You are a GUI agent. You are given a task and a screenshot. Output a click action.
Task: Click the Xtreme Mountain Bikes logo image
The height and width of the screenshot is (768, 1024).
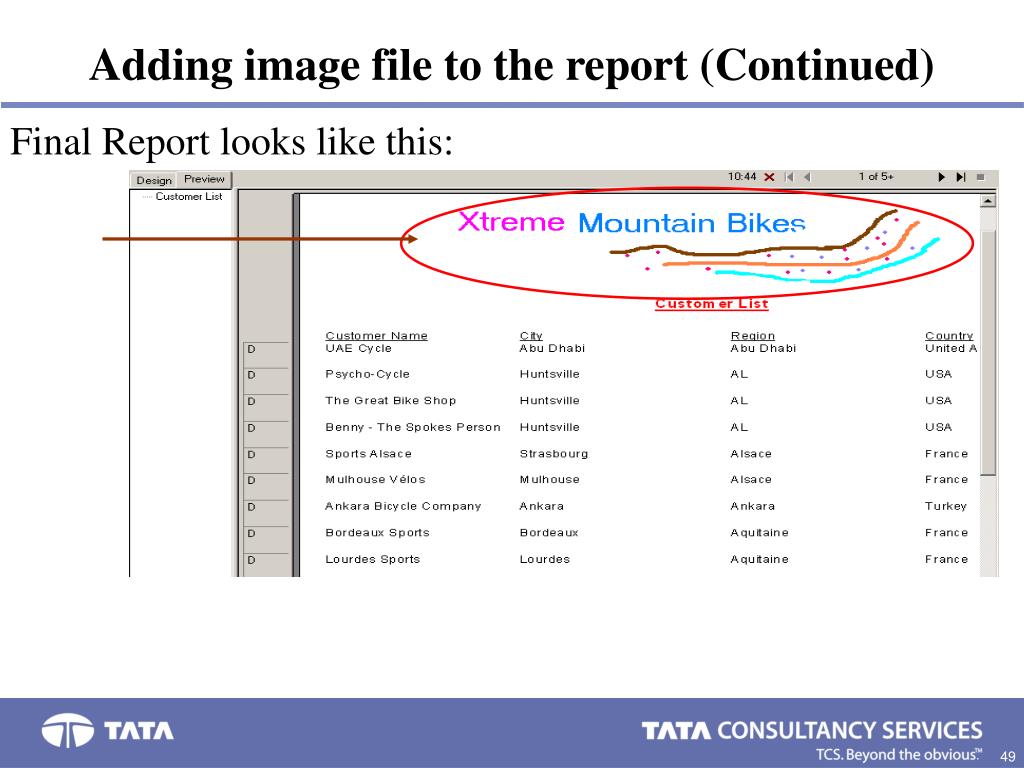click(697, 246)
